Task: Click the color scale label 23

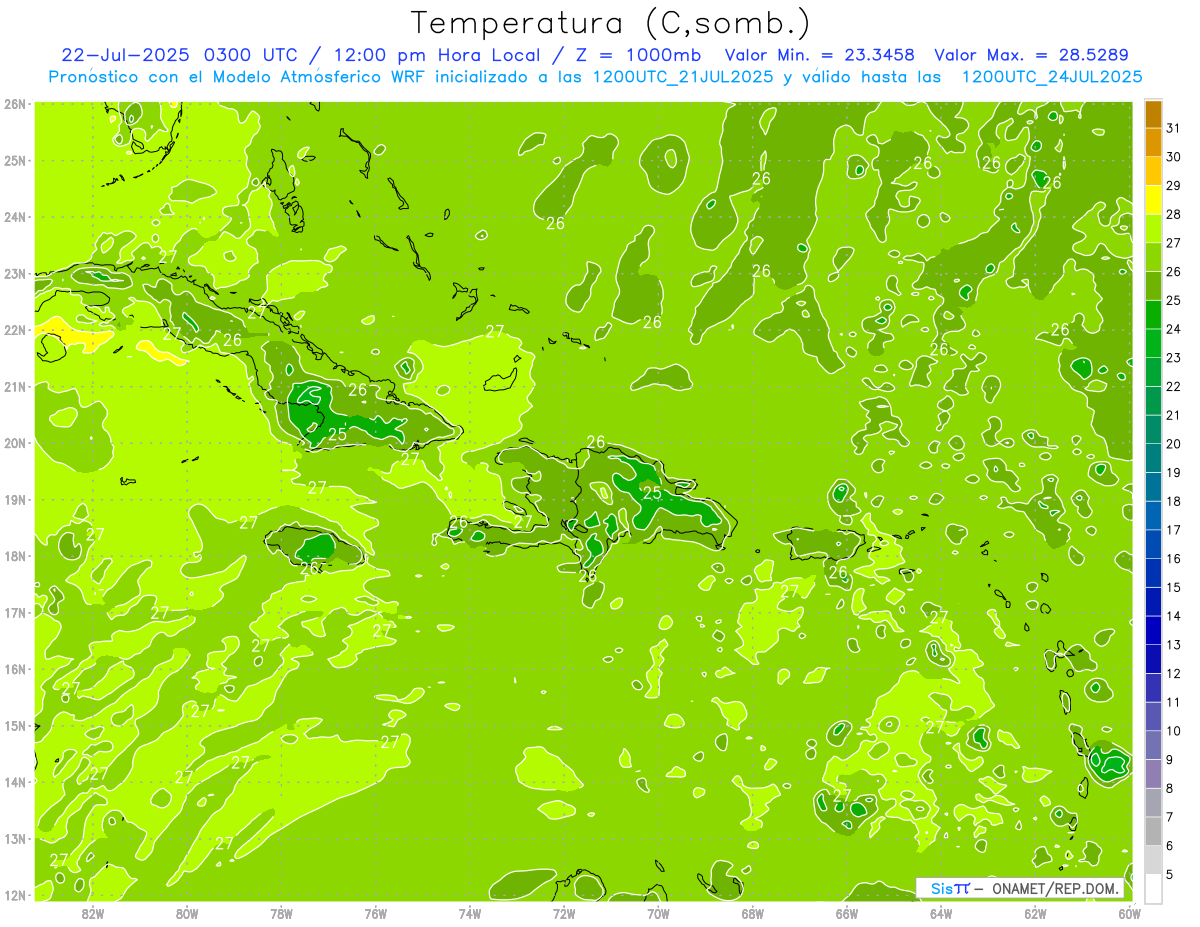Action: click(1173, 358)
